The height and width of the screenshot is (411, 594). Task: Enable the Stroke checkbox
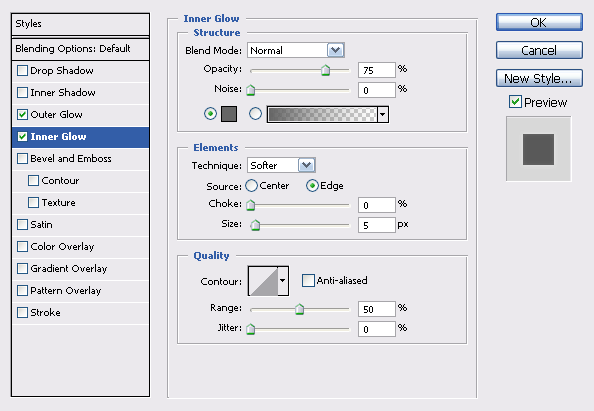pos(22,313)
